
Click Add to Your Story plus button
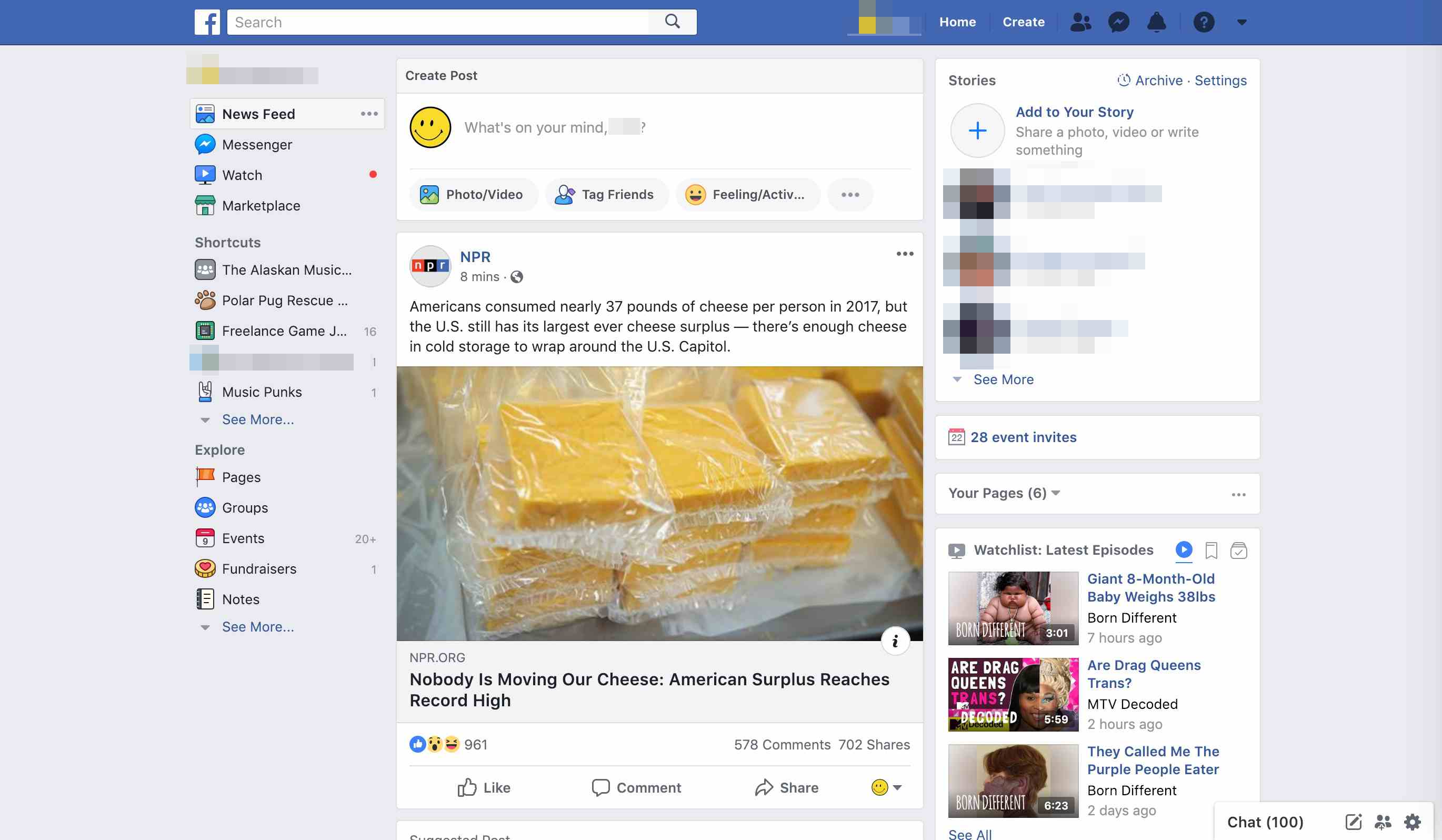(977, 131)
